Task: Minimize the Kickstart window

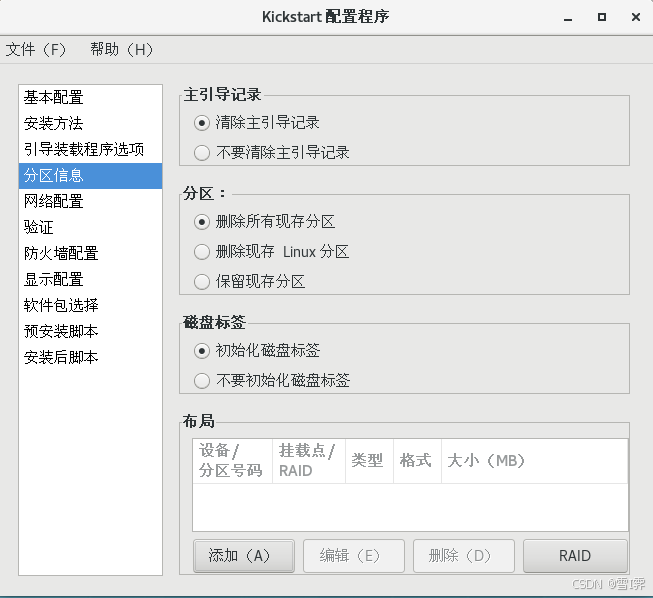Action: [568, 18]
